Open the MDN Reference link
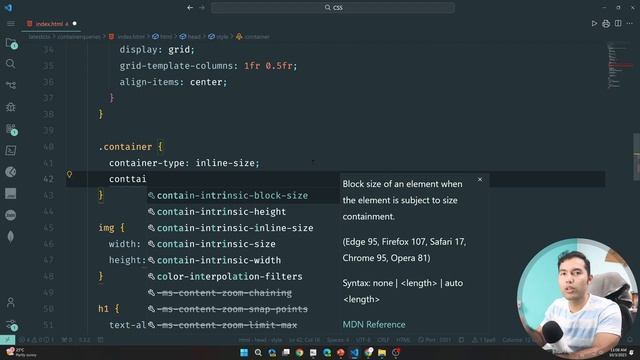The width and height of the screenshot is (640, 360). (374, 324)
